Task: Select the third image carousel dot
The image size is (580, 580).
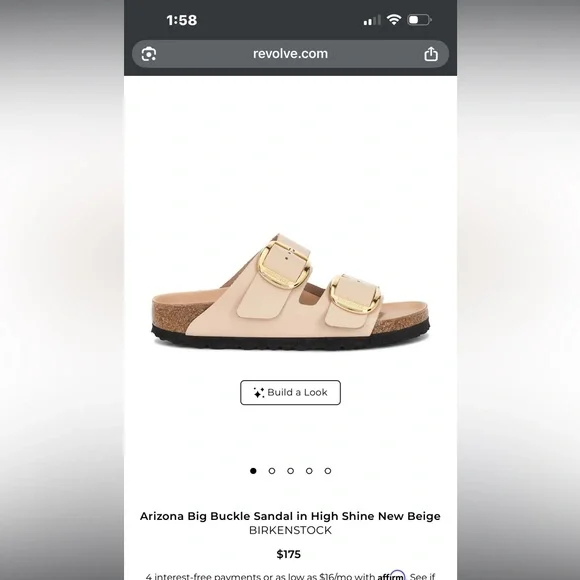Action: pos(290,471)
